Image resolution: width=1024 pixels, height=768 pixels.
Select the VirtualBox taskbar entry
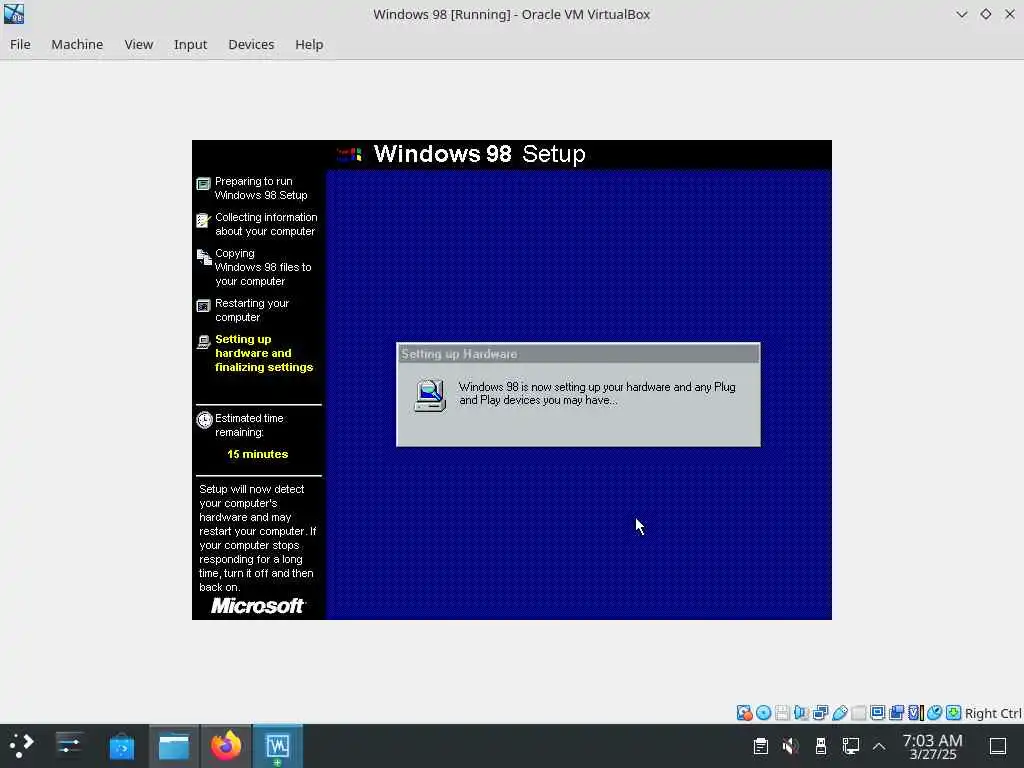click(x=278, y=745)
